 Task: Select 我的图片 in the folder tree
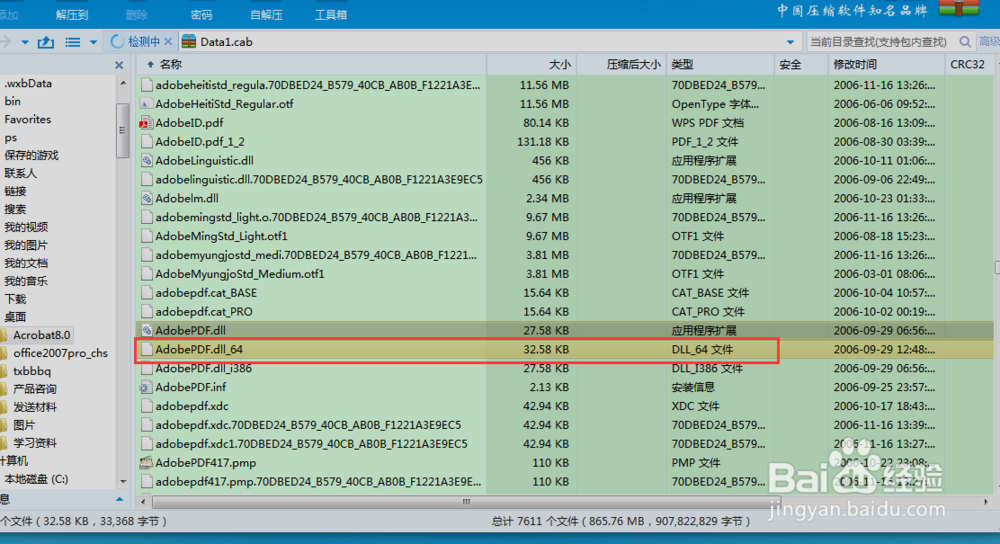[26, 245]
